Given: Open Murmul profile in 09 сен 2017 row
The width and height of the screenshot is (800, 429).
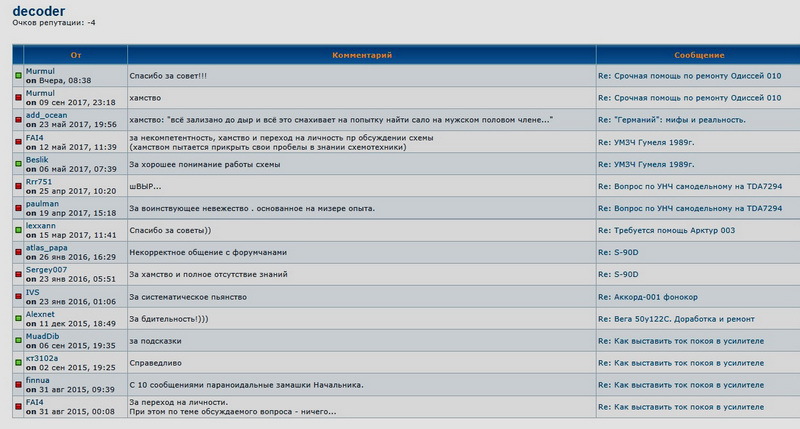Looking at the screenshot, I should [x=40, y=93].
